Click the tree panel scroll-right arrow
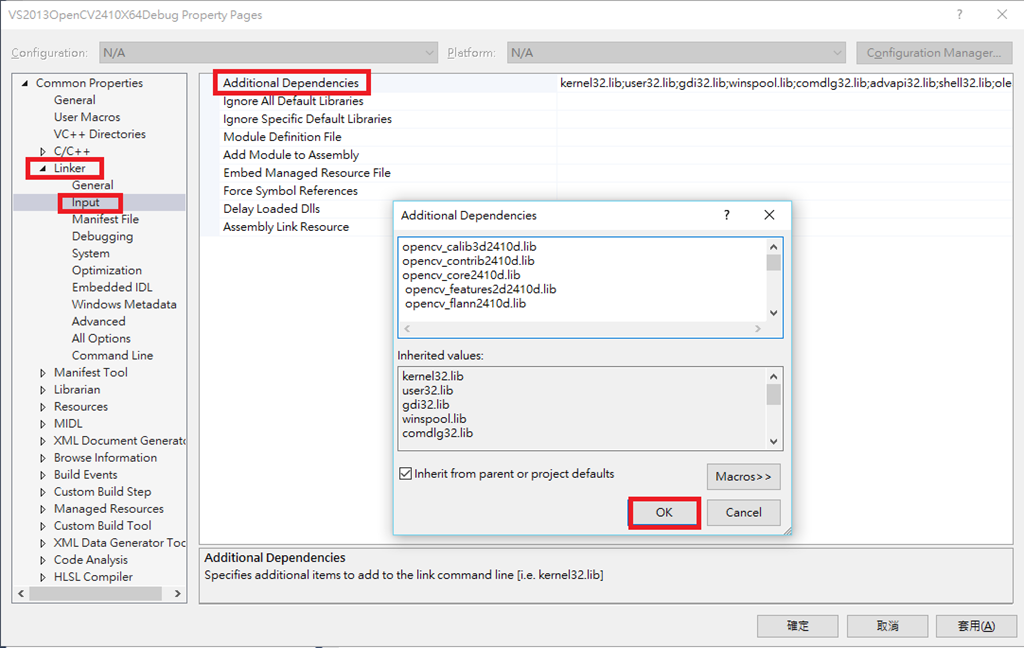Screen dimensions: 1024x648 click(x=178, y=594)
